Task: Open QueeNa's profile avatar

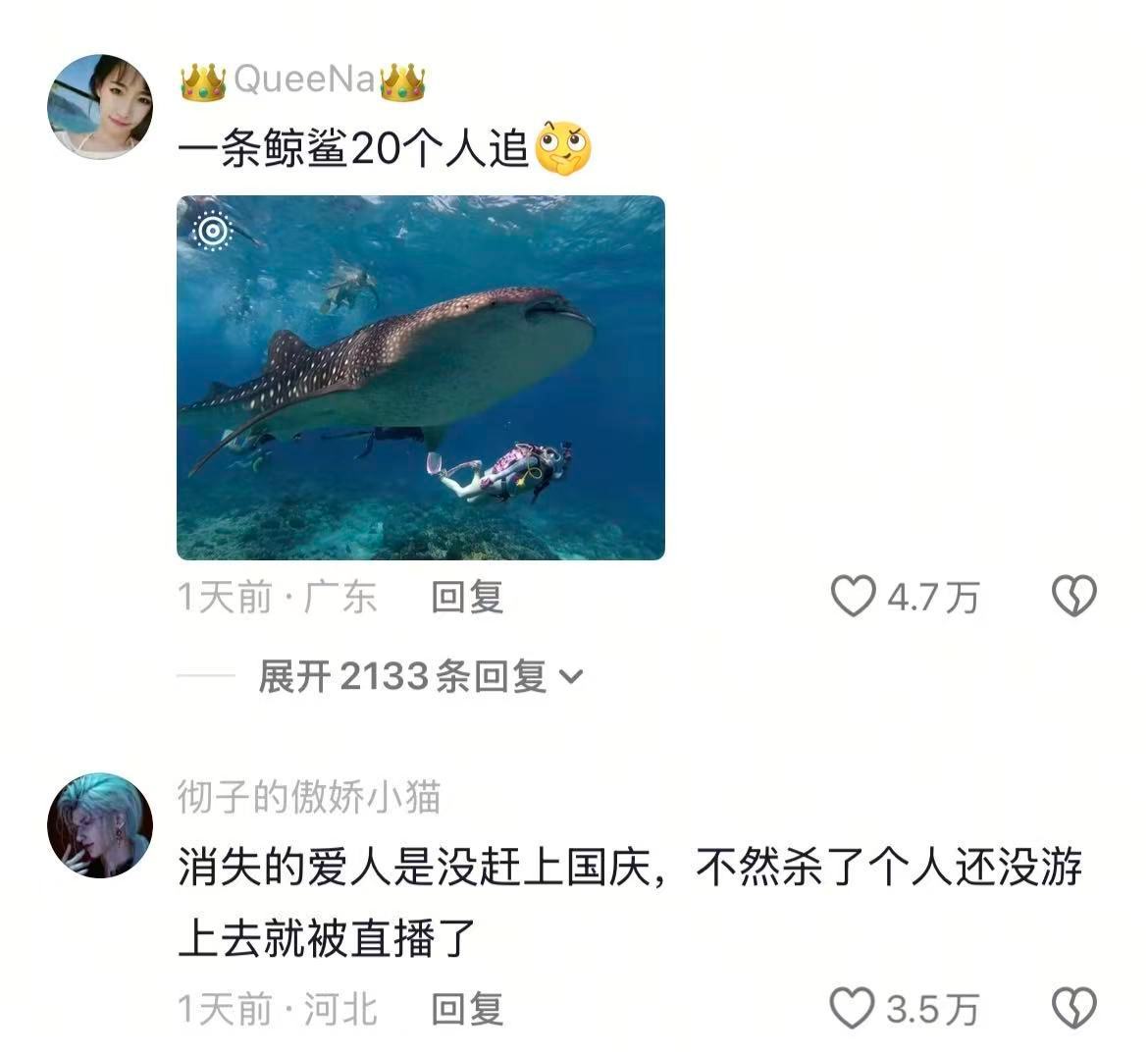Action: coord(100,107)
